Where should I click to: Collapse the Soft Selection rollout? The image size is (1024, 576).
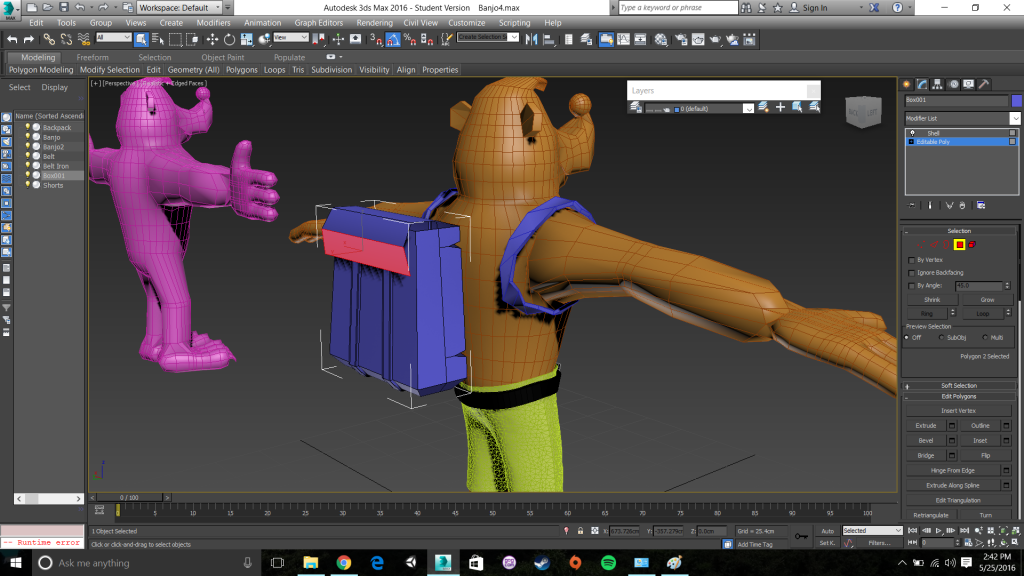[x=958, y=385]
